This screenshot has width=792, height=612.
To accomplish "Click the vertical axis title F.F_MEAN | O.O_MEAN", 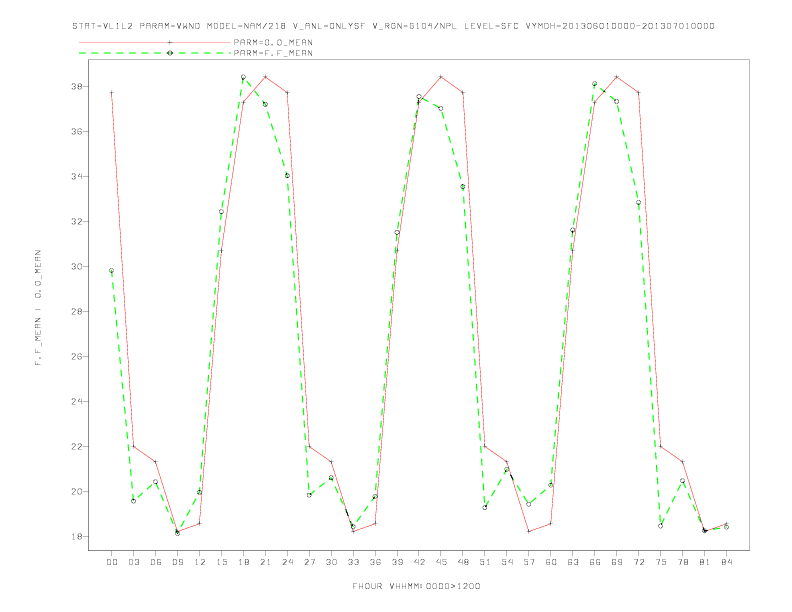I will (x=38, y=308).
